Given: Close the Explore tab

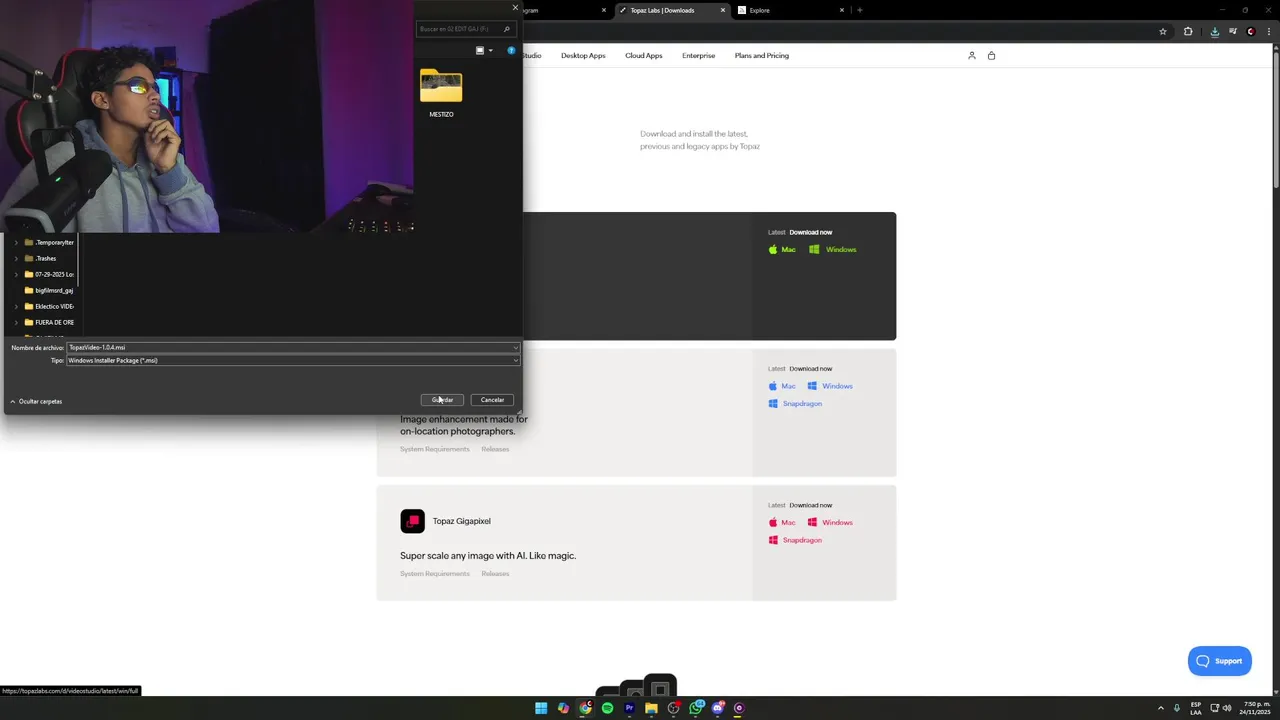Looking at the screenshot, I should pyautogui.click(x=842, y=10).
